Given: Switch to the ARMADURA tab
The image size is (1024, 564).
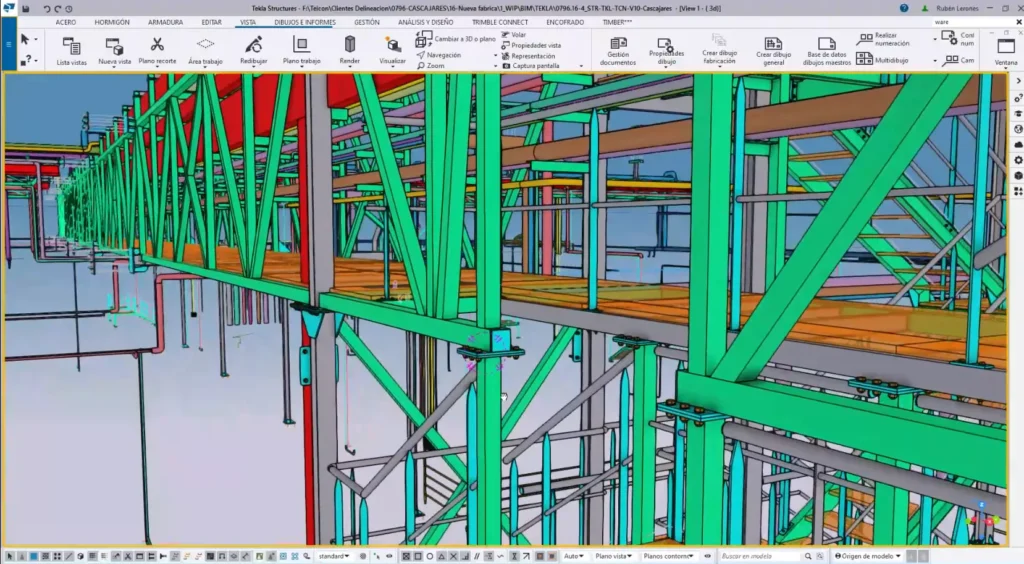Looking at the screenshot, I should [x=165, y=22].
